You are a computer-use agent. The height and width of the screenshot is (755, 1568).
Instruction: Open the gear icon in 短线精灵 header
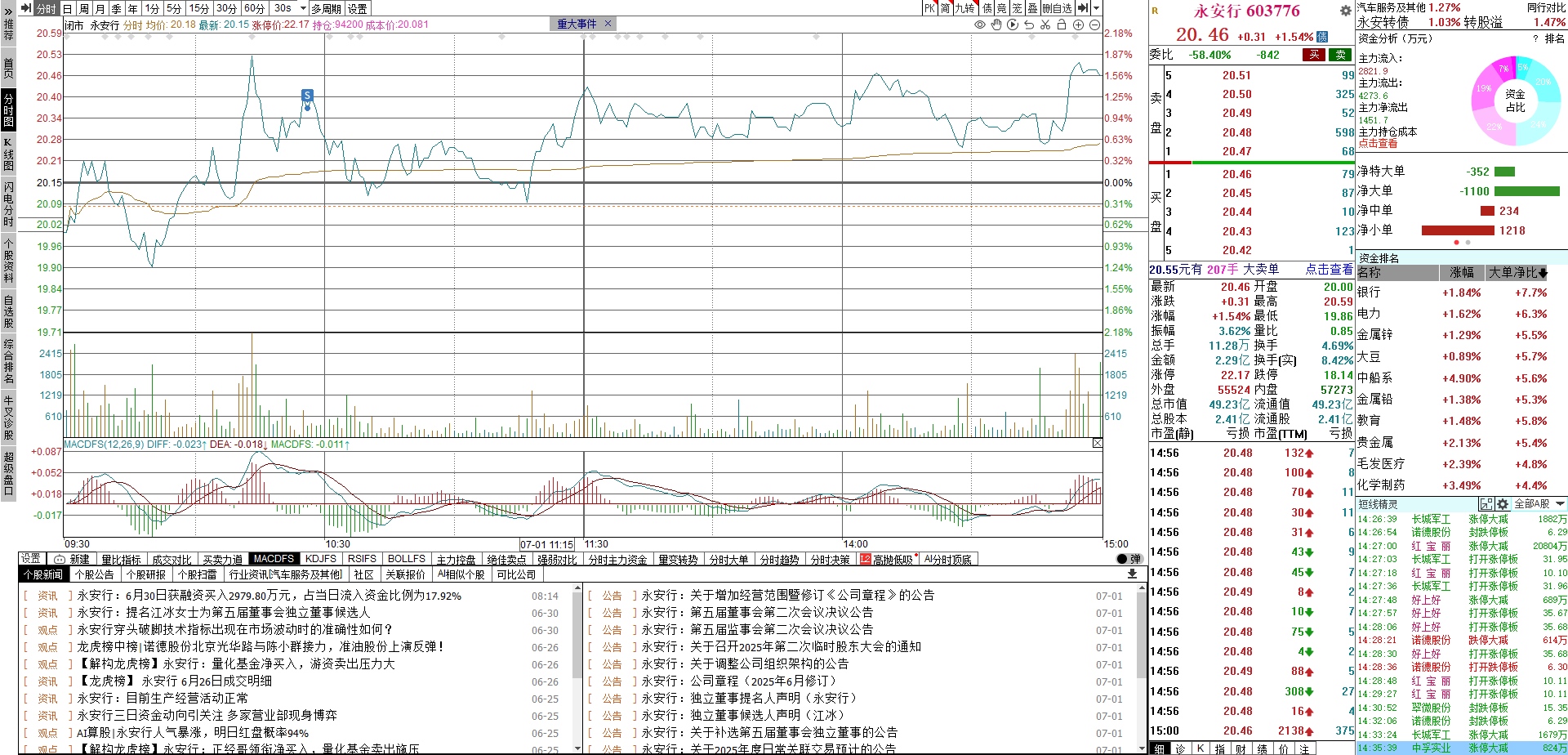tap(1503, 504)
